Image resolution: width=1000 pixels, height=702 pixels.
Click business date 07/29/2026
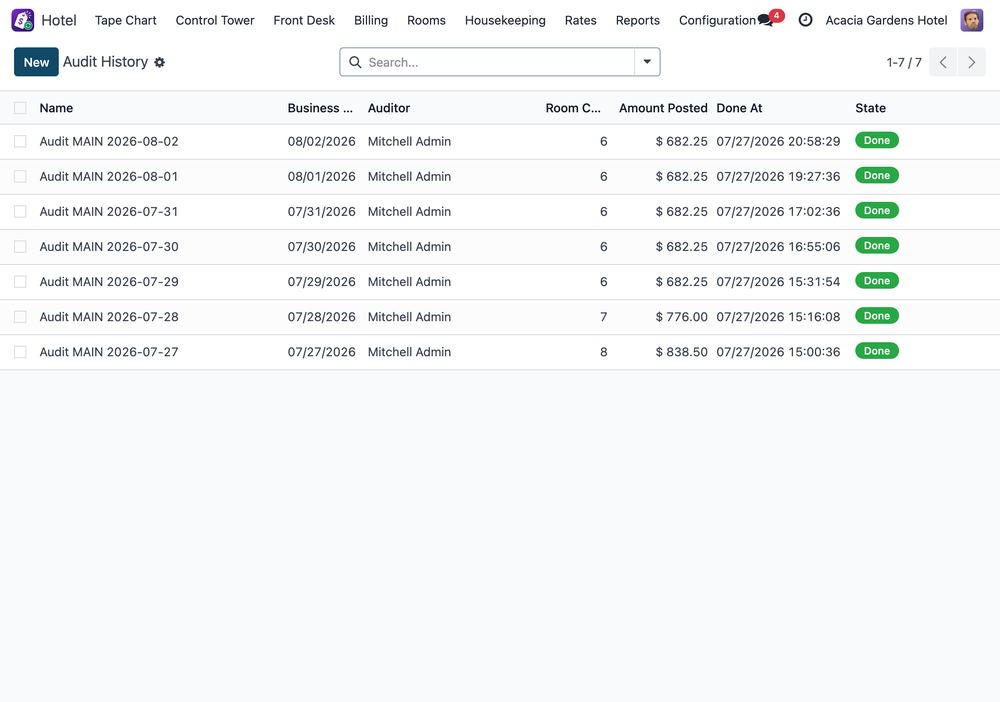click(321, 282)
